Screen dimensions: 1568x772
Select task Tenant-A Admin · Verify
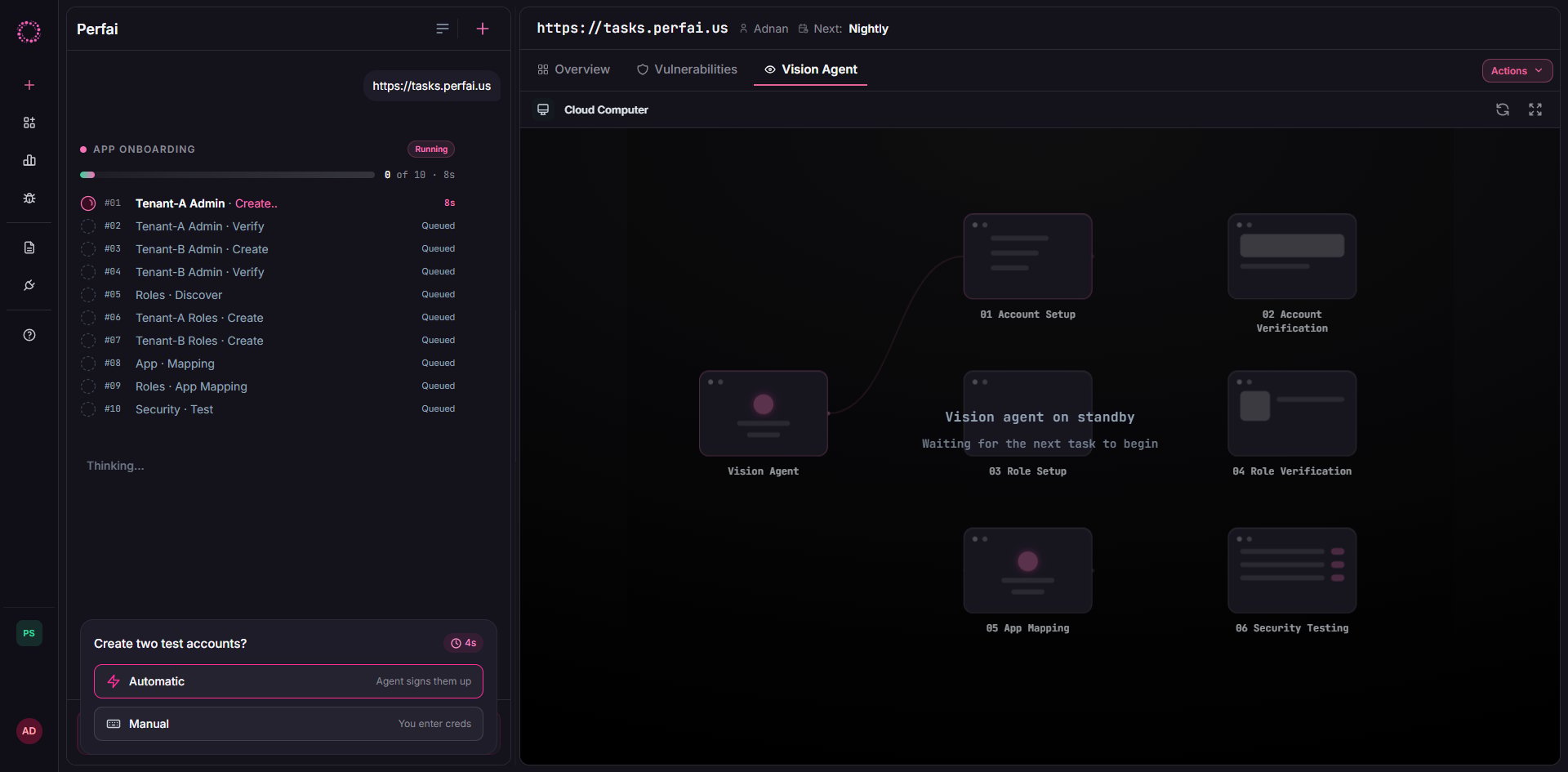[x=268, y=226]
